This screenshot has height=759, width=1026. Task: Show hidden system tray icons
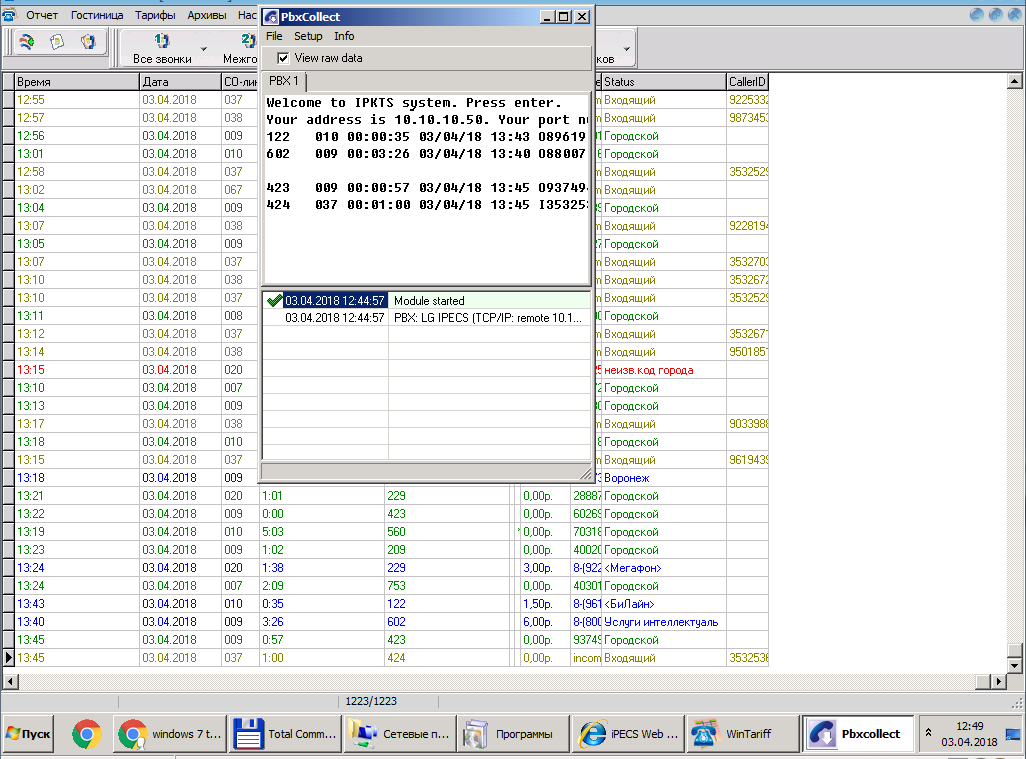click(929, 733)
